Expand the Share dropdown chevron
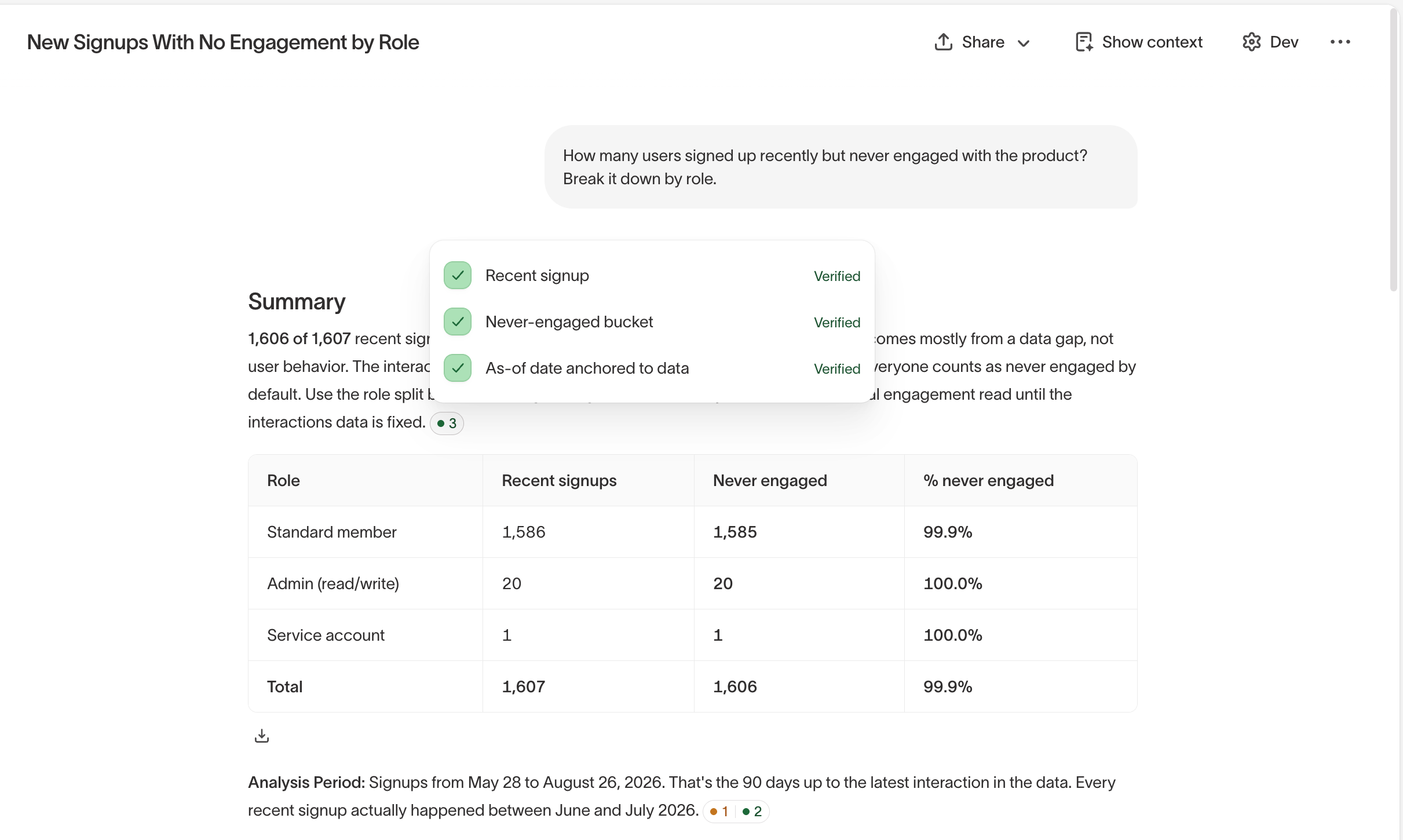This screenshot has width=1403, height=840. click(x=1024, y=43)
